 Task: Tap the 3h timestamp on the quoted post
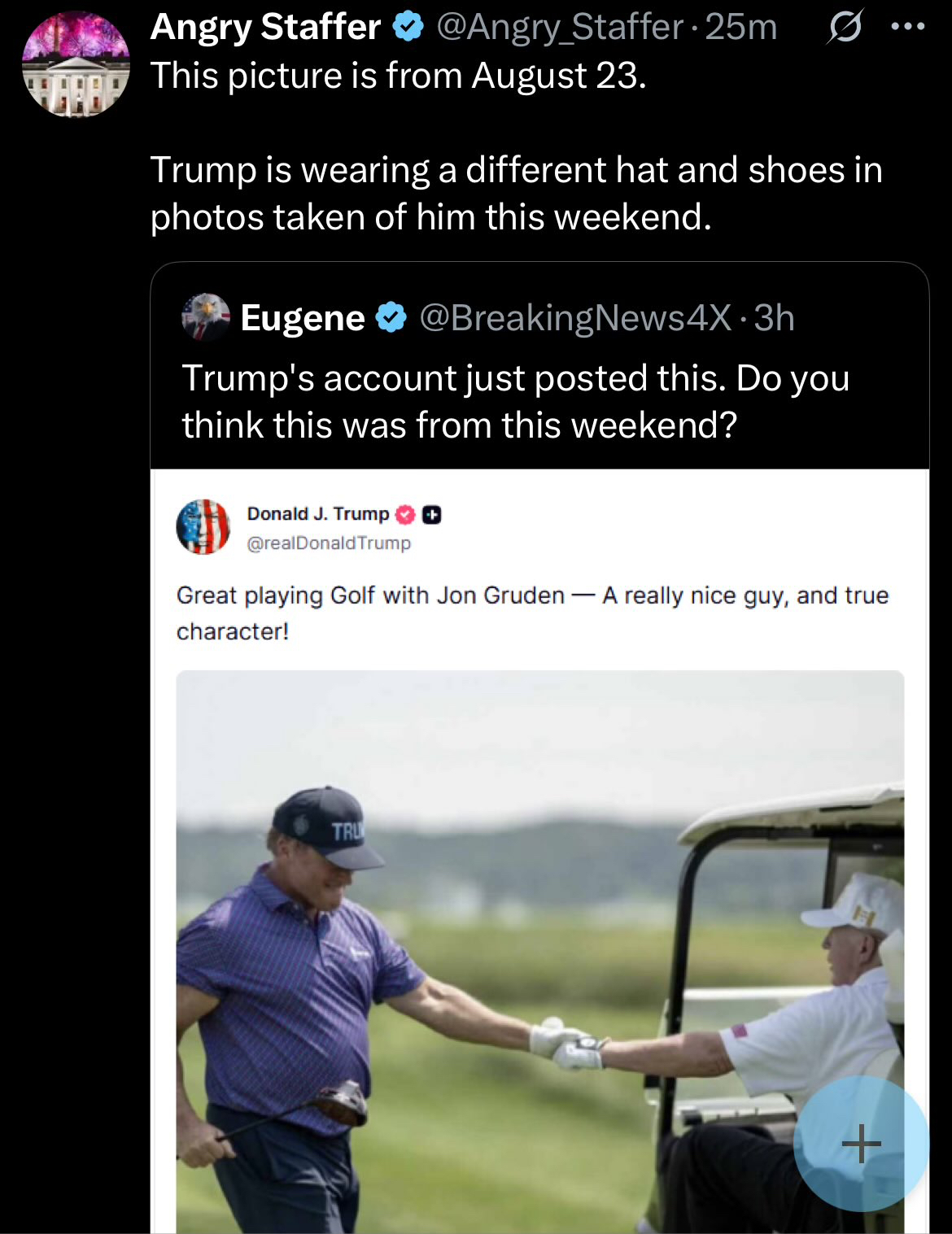tap(774, 317)
